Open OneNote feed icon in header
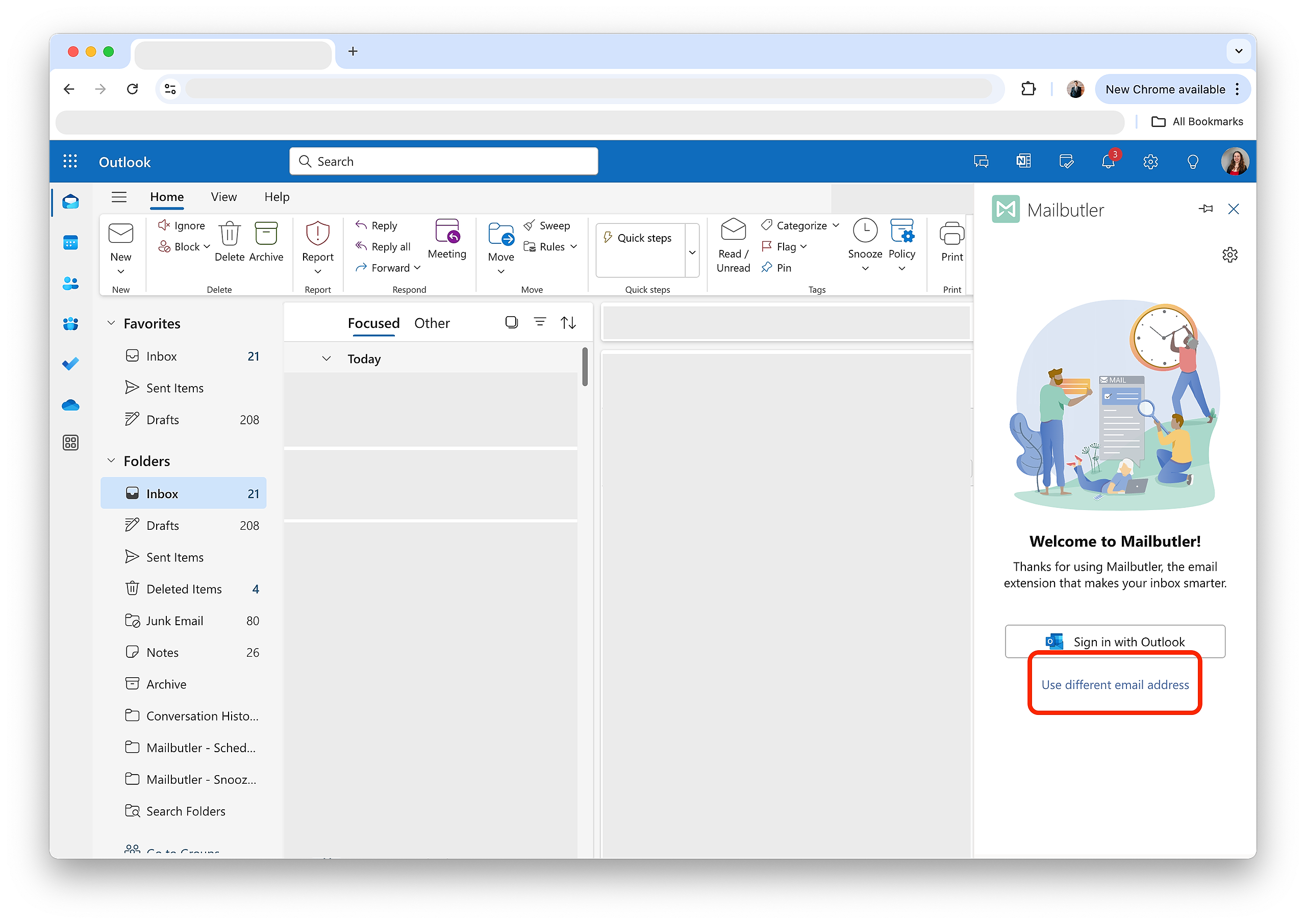1306x924 pixels. [1024, 162]
